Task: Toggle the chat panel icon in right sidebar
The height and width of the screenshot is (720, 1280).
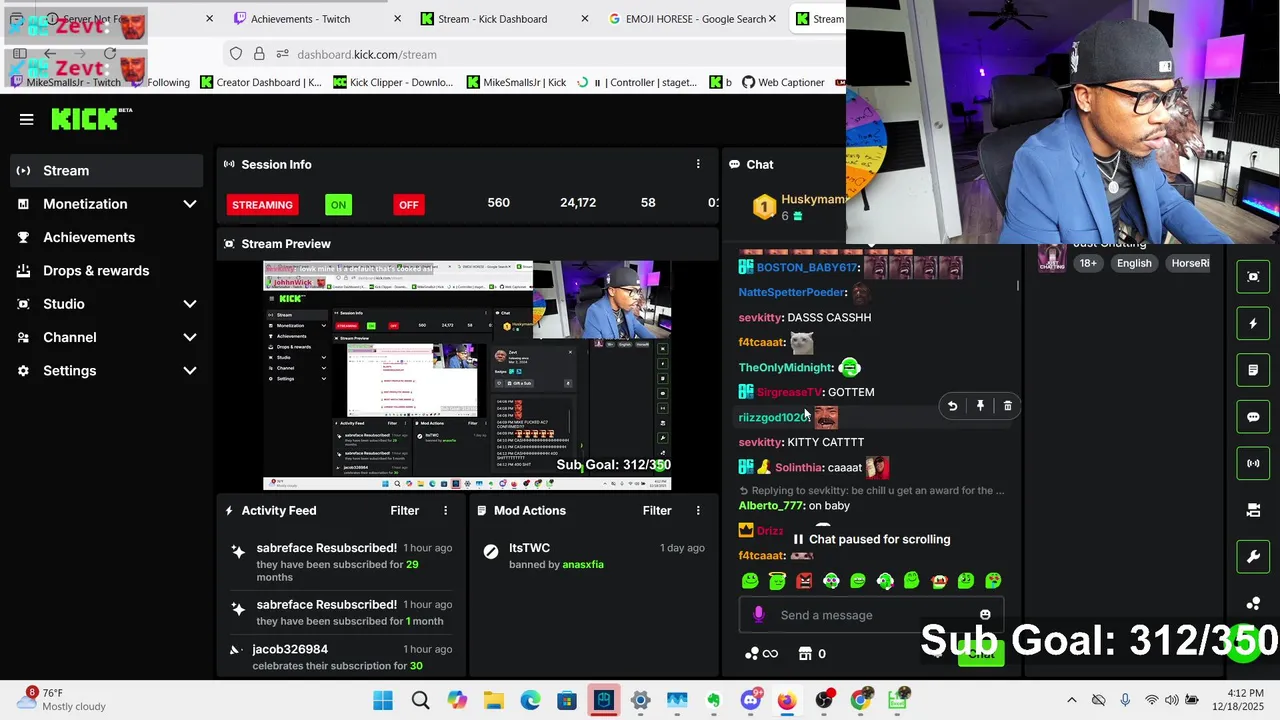Action: [1253, 417]
